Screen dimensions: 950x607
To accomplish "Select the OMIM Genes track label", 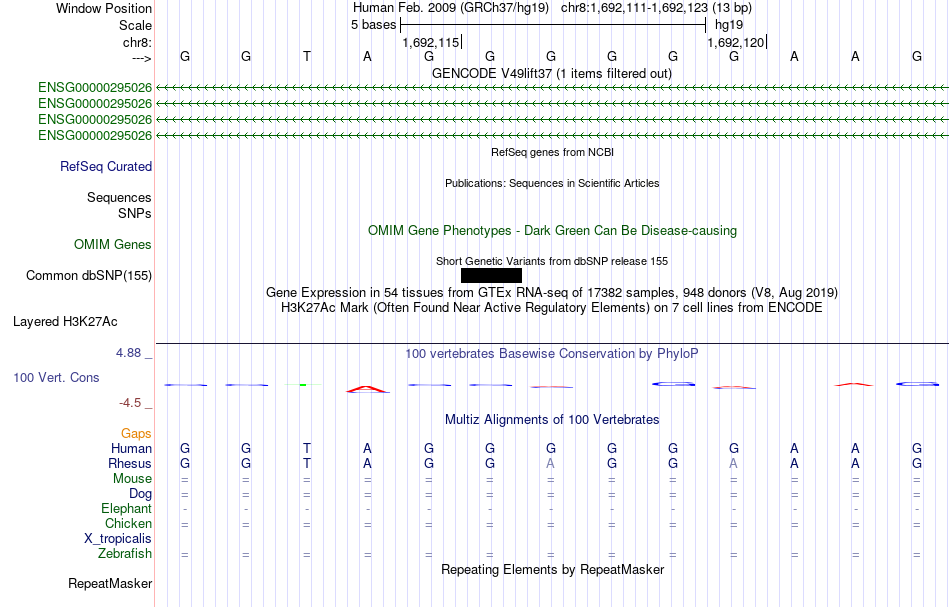I will [113, 245].
